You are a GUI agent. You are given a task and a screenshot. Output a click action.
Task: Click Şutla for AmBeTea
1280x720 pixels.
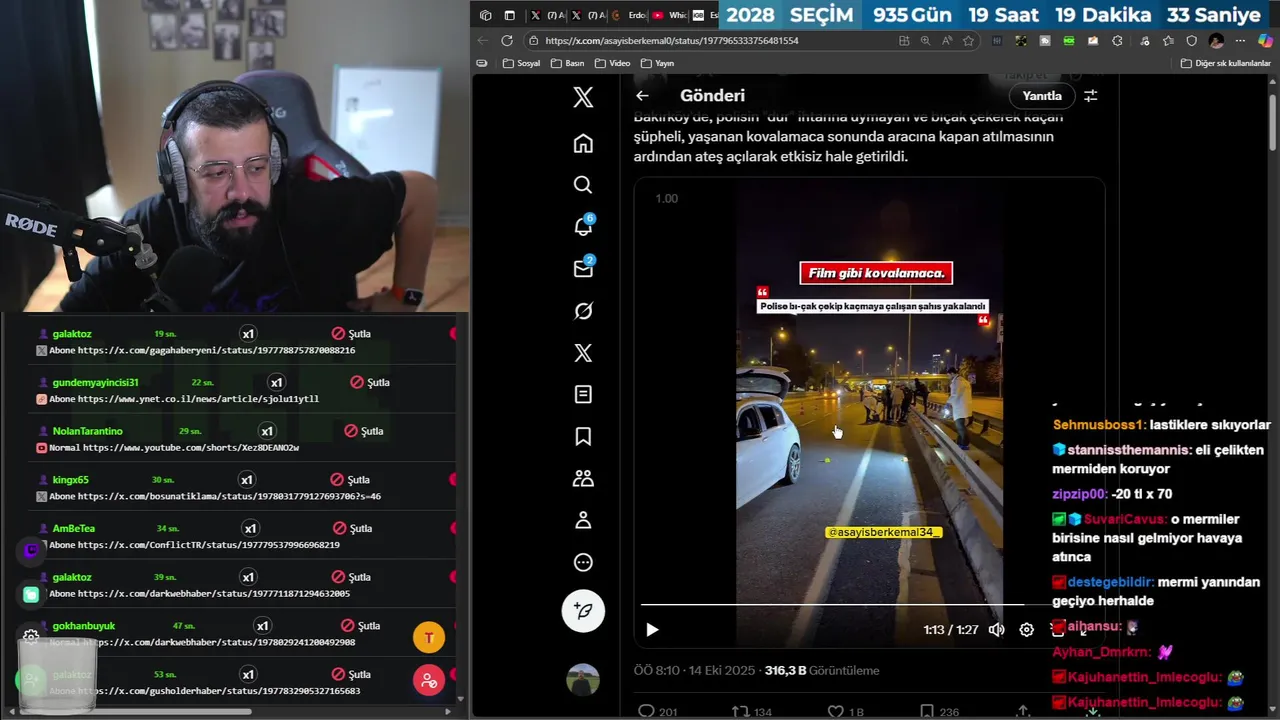tap(352, 528)
